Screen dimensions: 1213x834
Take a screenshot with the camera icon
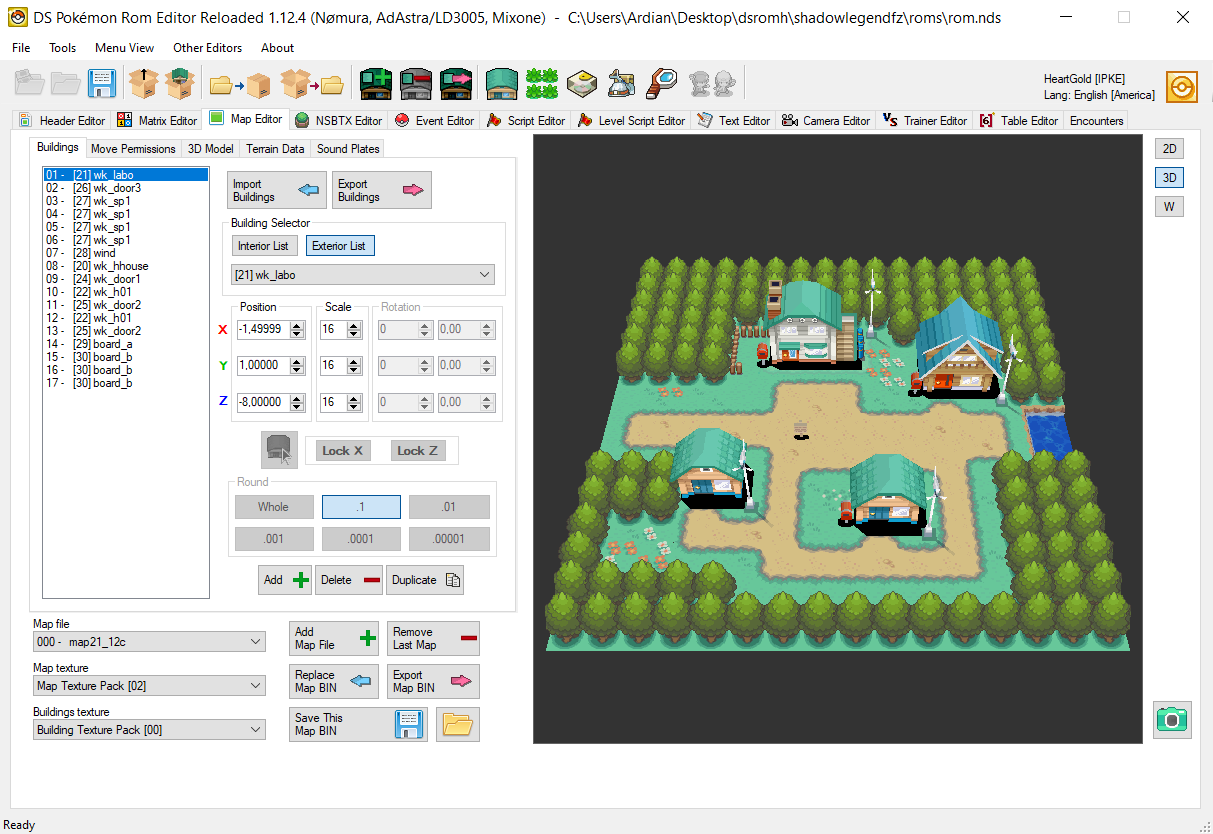tap(1172, 719)
